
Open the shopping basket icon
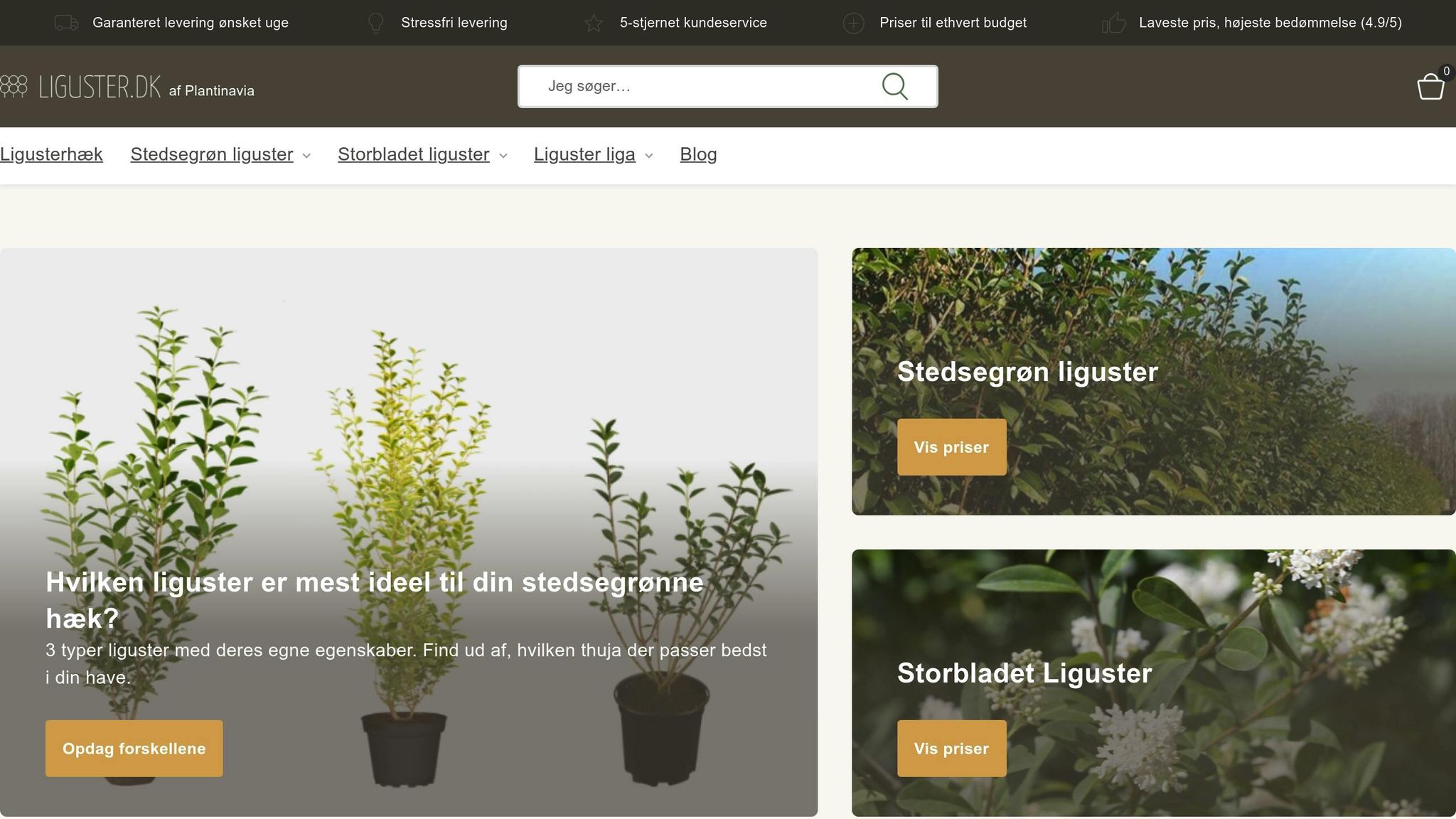1430,87
